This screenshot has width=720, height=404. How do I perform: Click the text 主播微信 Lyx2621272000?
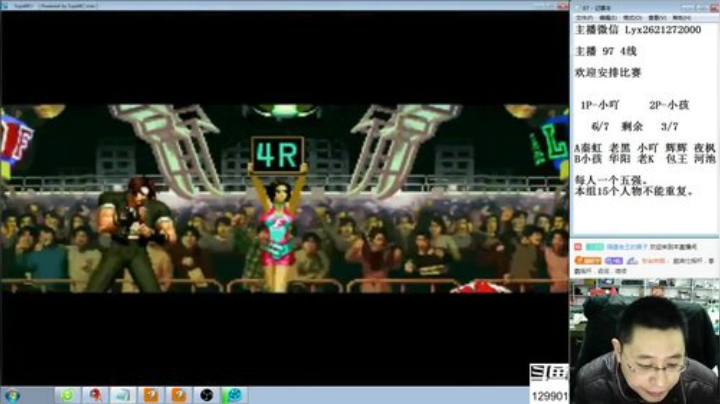point(638,30)
